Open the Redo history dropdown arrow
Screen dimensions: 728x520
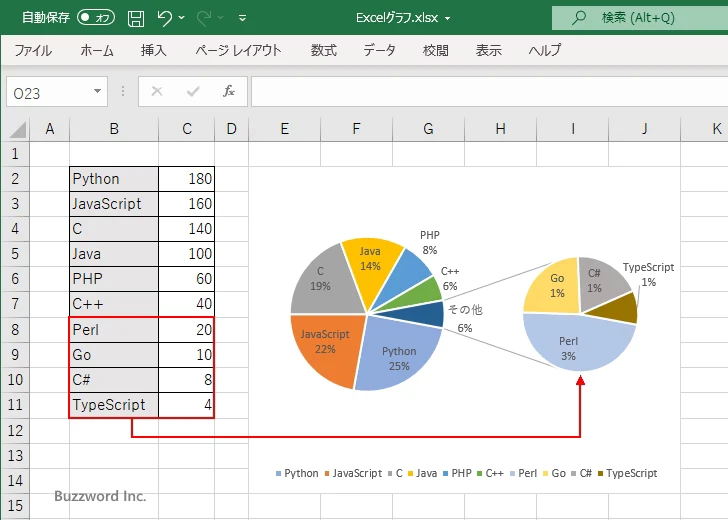[x=221, y=18]
